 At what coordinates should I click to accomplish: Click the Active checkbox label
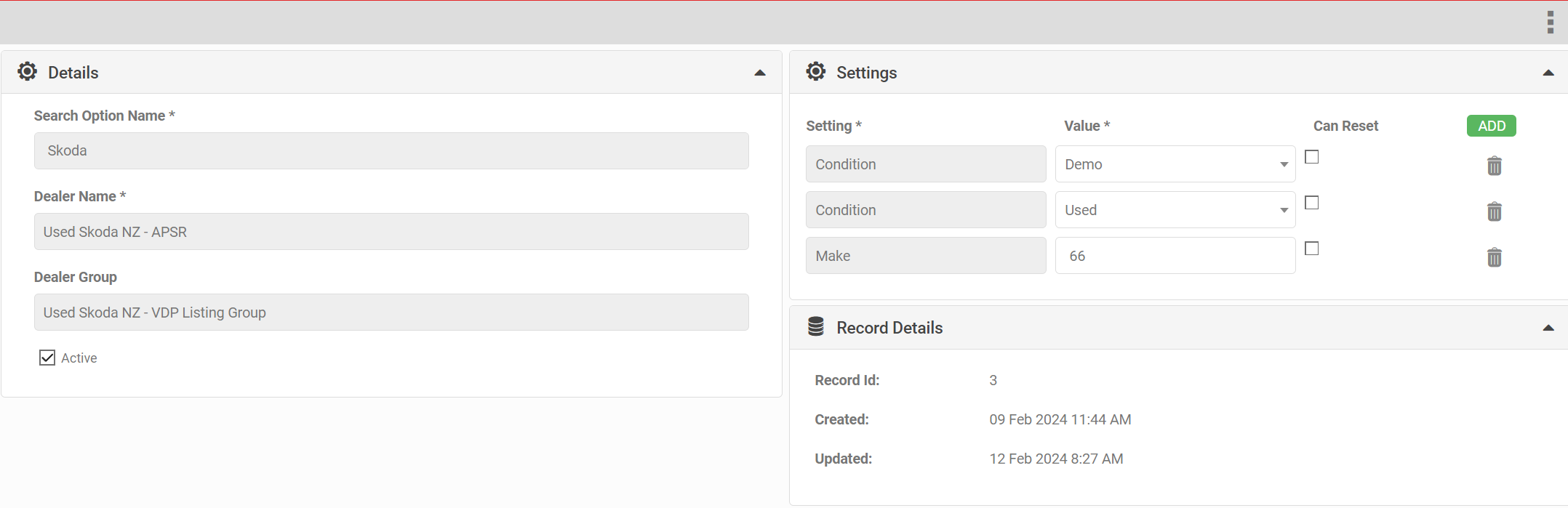pos(79,358)
